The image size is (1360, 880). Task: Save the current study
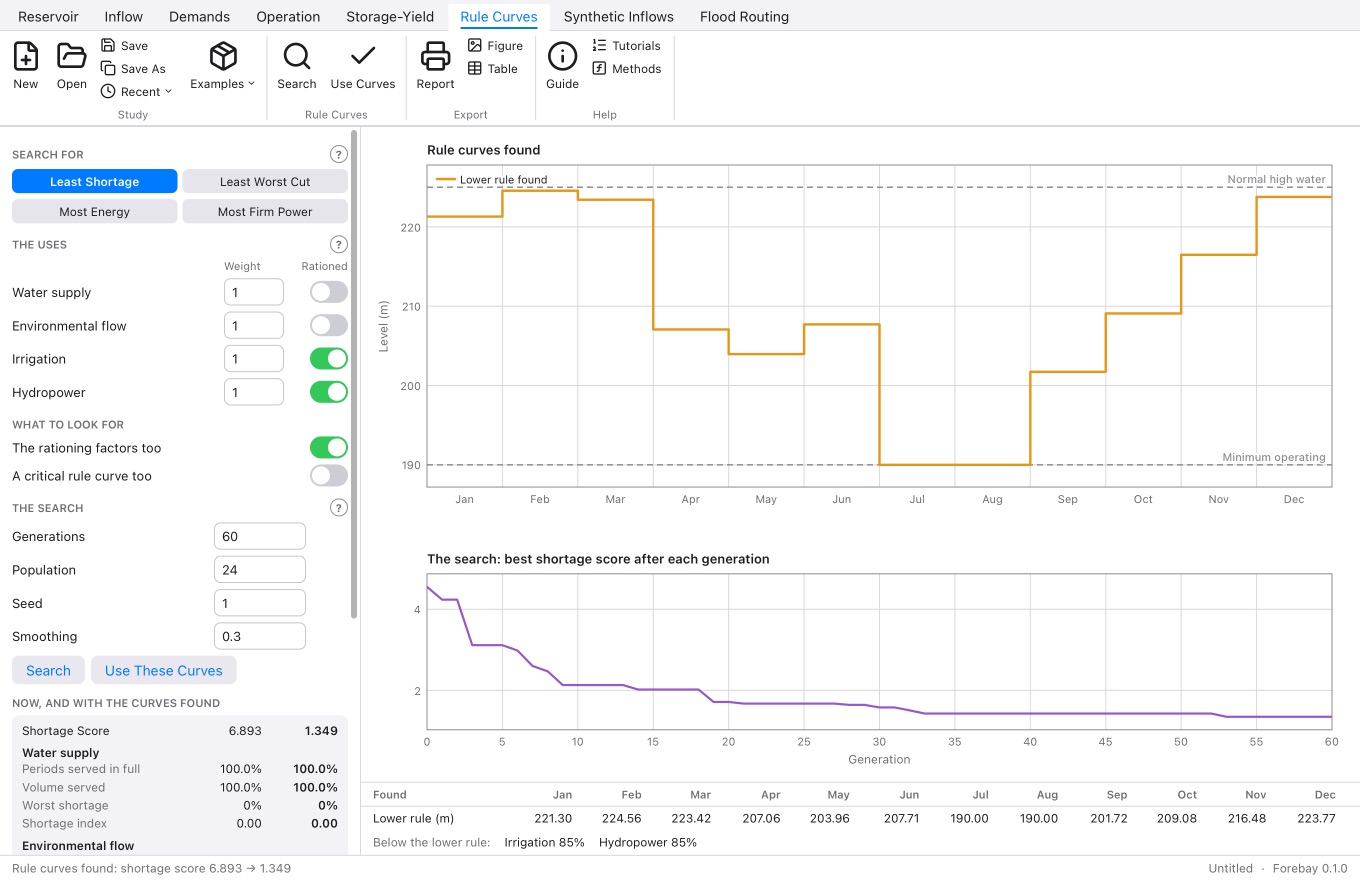pos(125,46)
